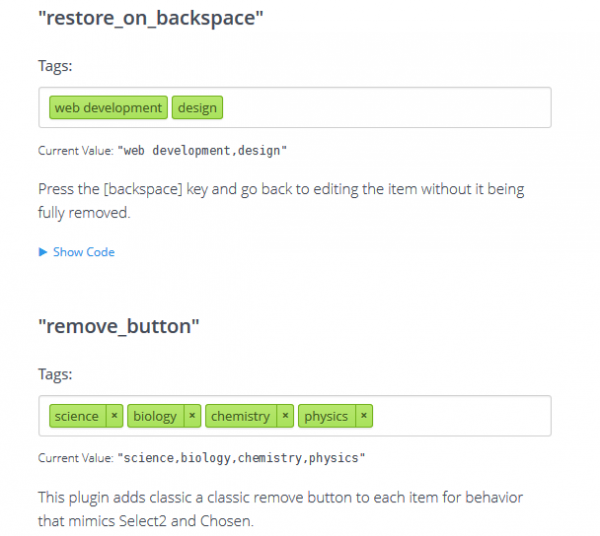The image size is (600, 536).
Task: Select the 'biology' tag label
Action: tap(155, 416)
